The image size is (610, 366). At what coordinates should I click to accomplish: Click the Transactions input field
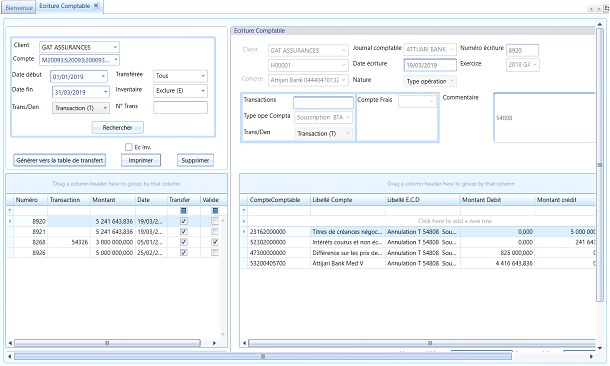(323, 102)
